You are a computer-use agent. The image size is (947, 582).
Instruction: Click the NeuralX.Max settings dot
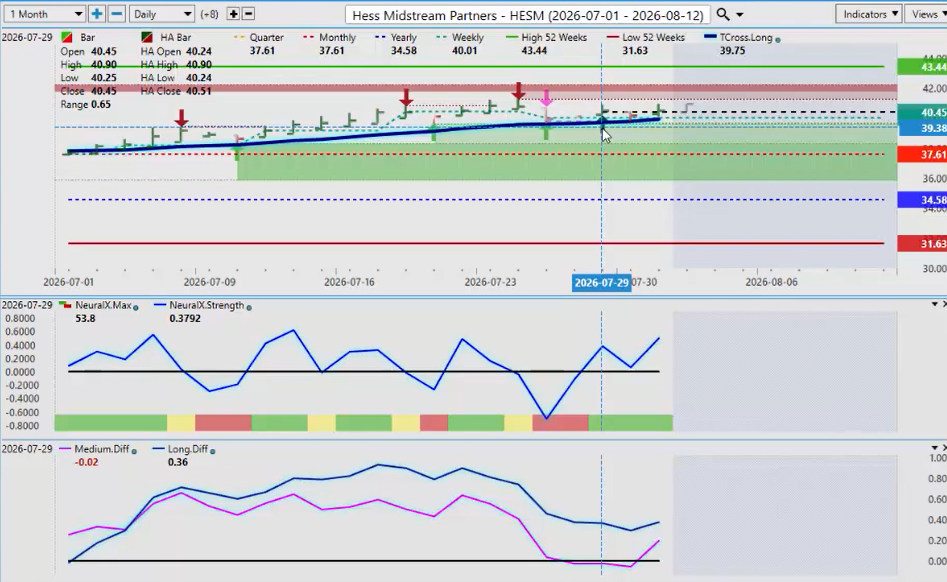[x=136, y=308]
